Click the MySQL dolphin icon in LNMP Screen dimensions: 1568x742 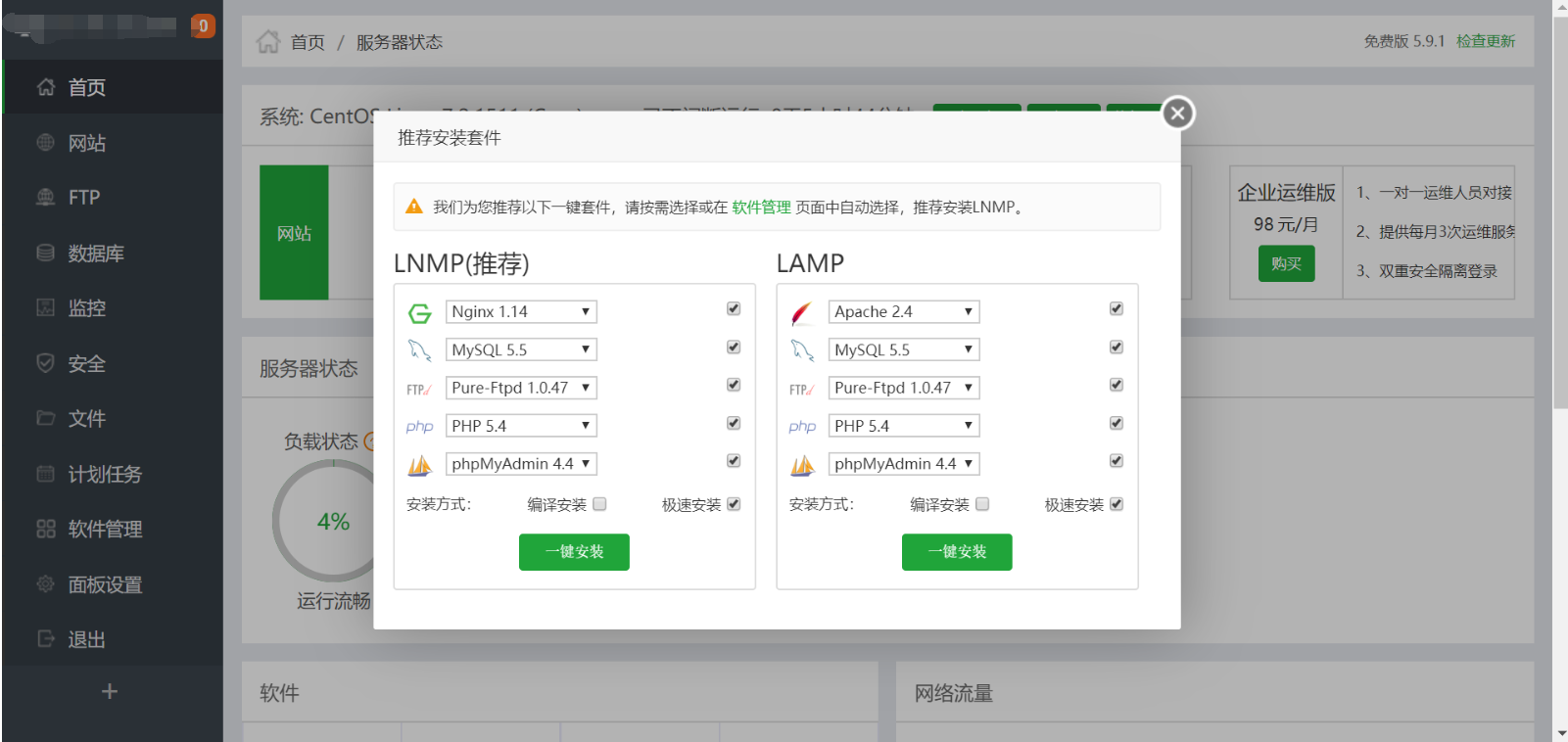[420, 350]
